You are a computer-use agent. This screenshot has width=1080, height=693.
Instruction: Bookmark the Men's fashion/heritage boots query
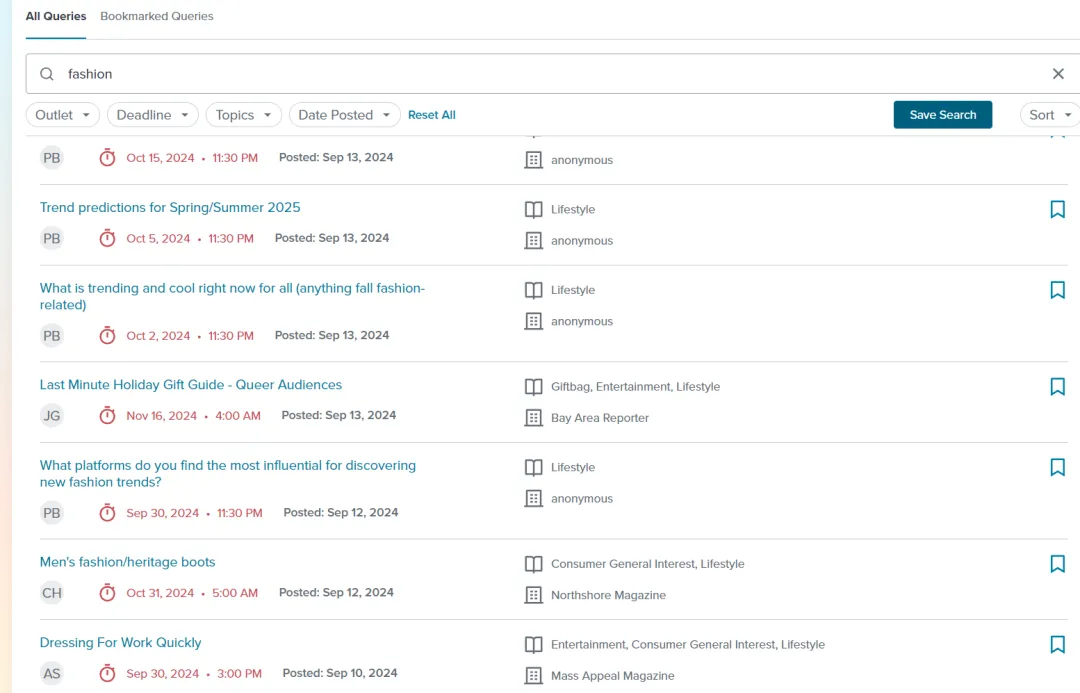click(1057, 564)
